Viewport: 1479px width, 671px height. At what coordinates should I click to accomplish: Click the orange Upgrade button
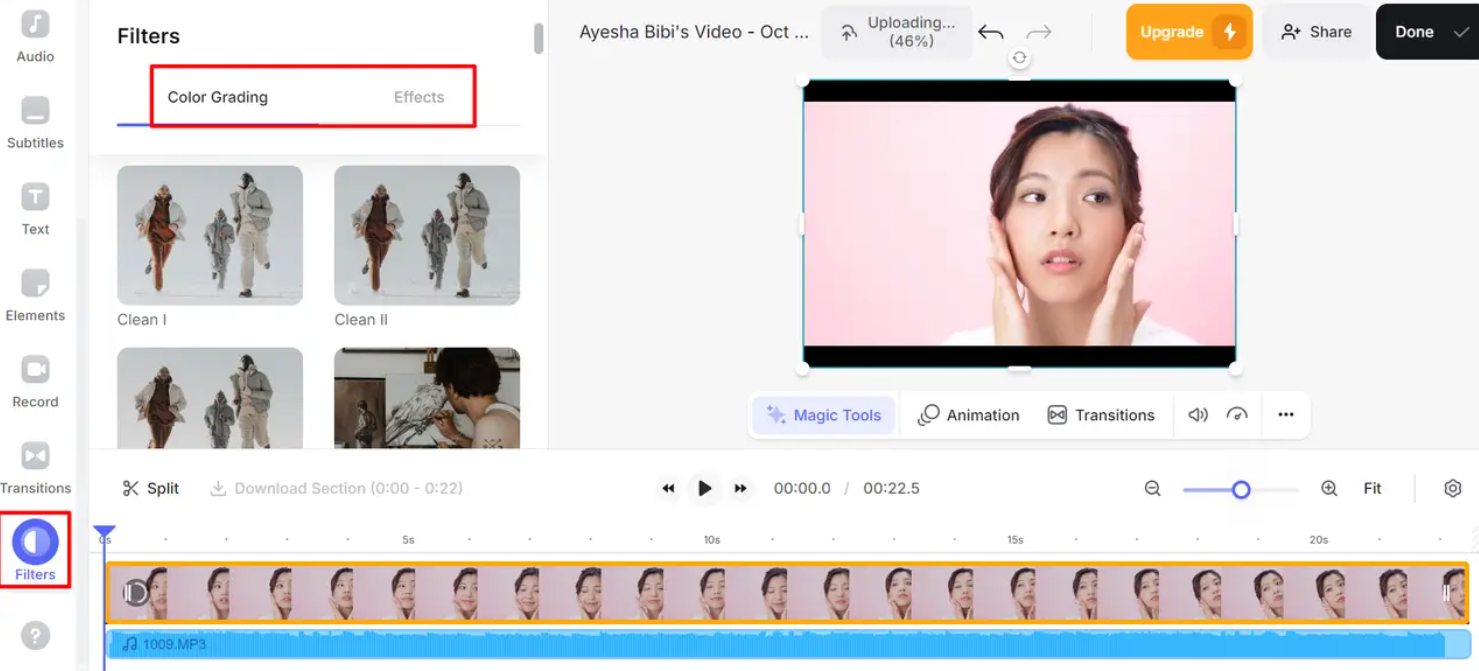click(x=1189, y=32)
